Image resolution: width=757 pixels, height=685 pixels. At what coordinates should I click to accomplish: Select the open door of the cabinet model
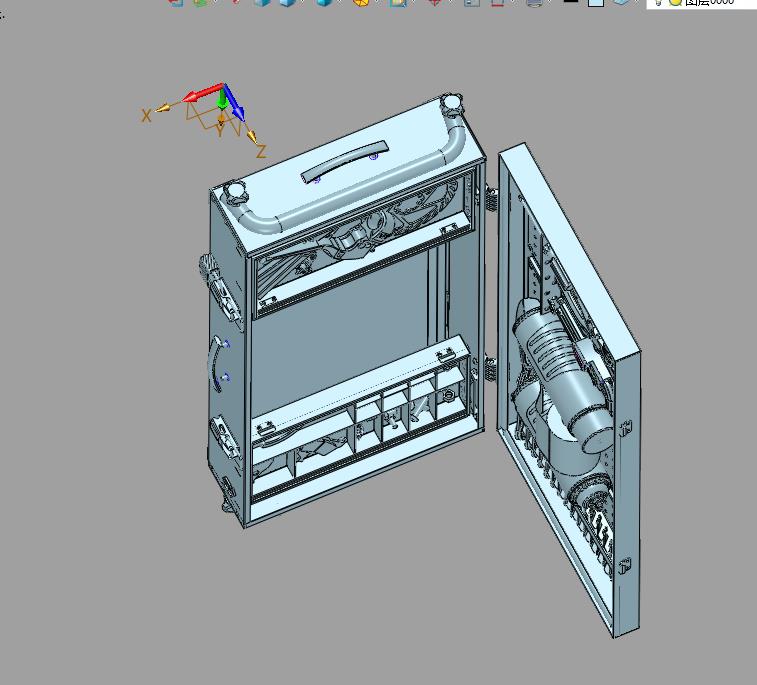[x=570, y=389]
